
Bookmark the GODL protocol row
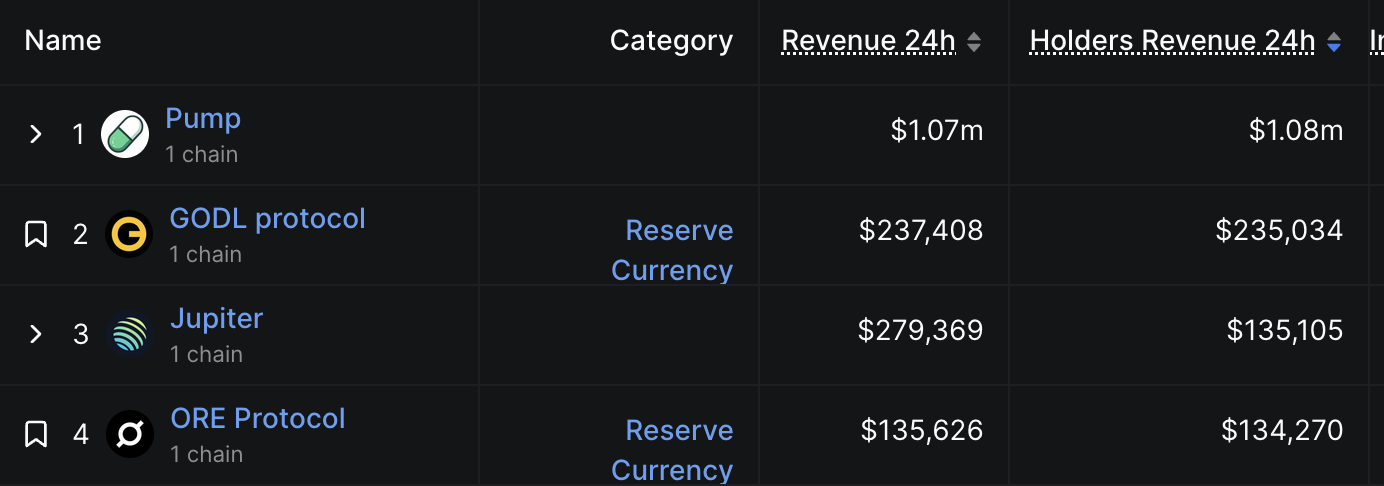[36, 235]
